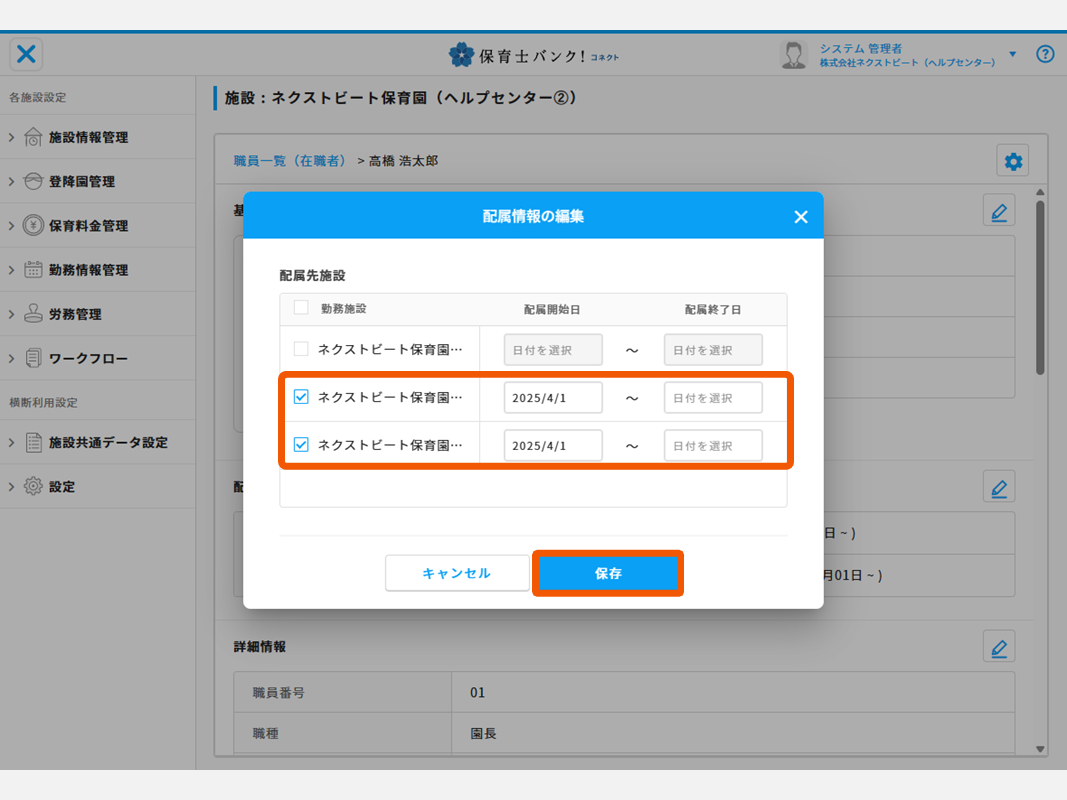Screen dimensions: 1067x800
Task: Toggle the 勤務施設 select-all header checkbox
Action: pos(301,309)
